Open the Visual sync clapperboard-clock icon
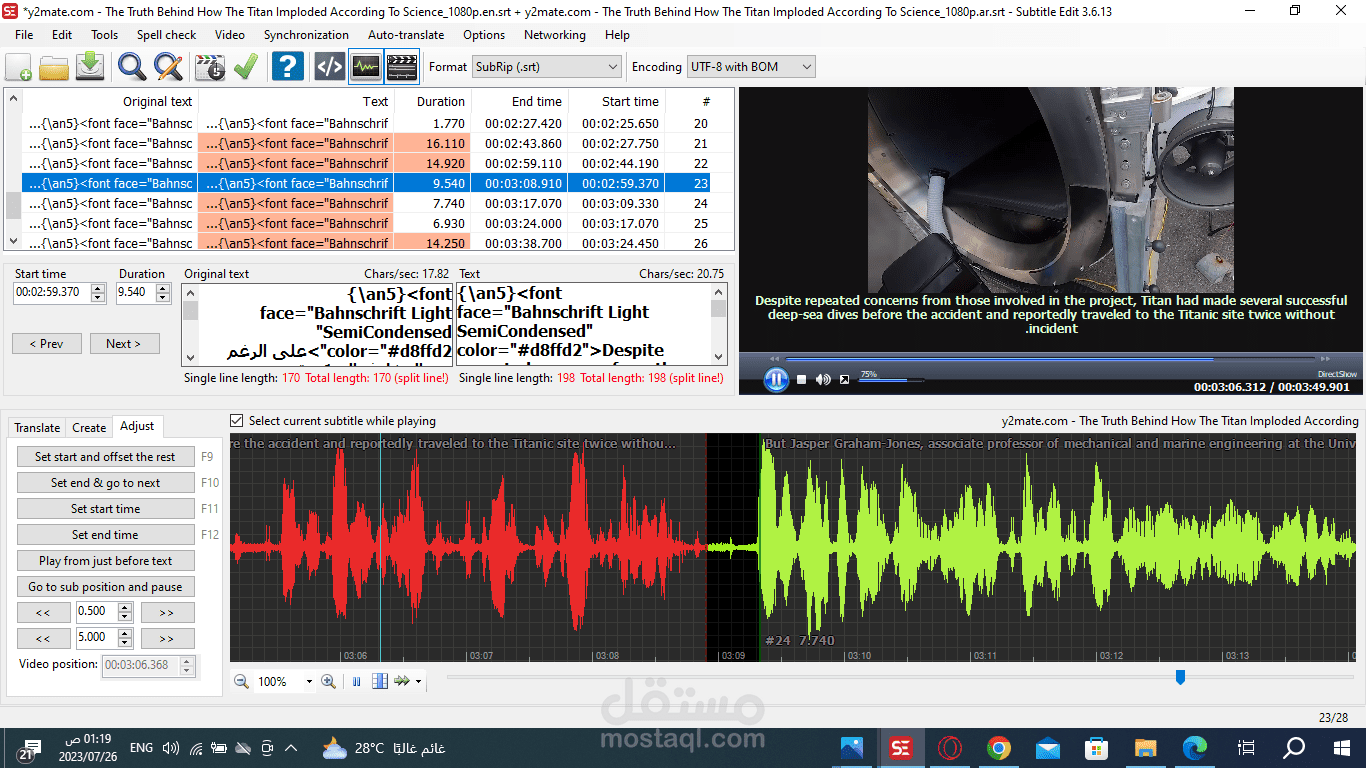The image size is (1366, 768). 210,67
